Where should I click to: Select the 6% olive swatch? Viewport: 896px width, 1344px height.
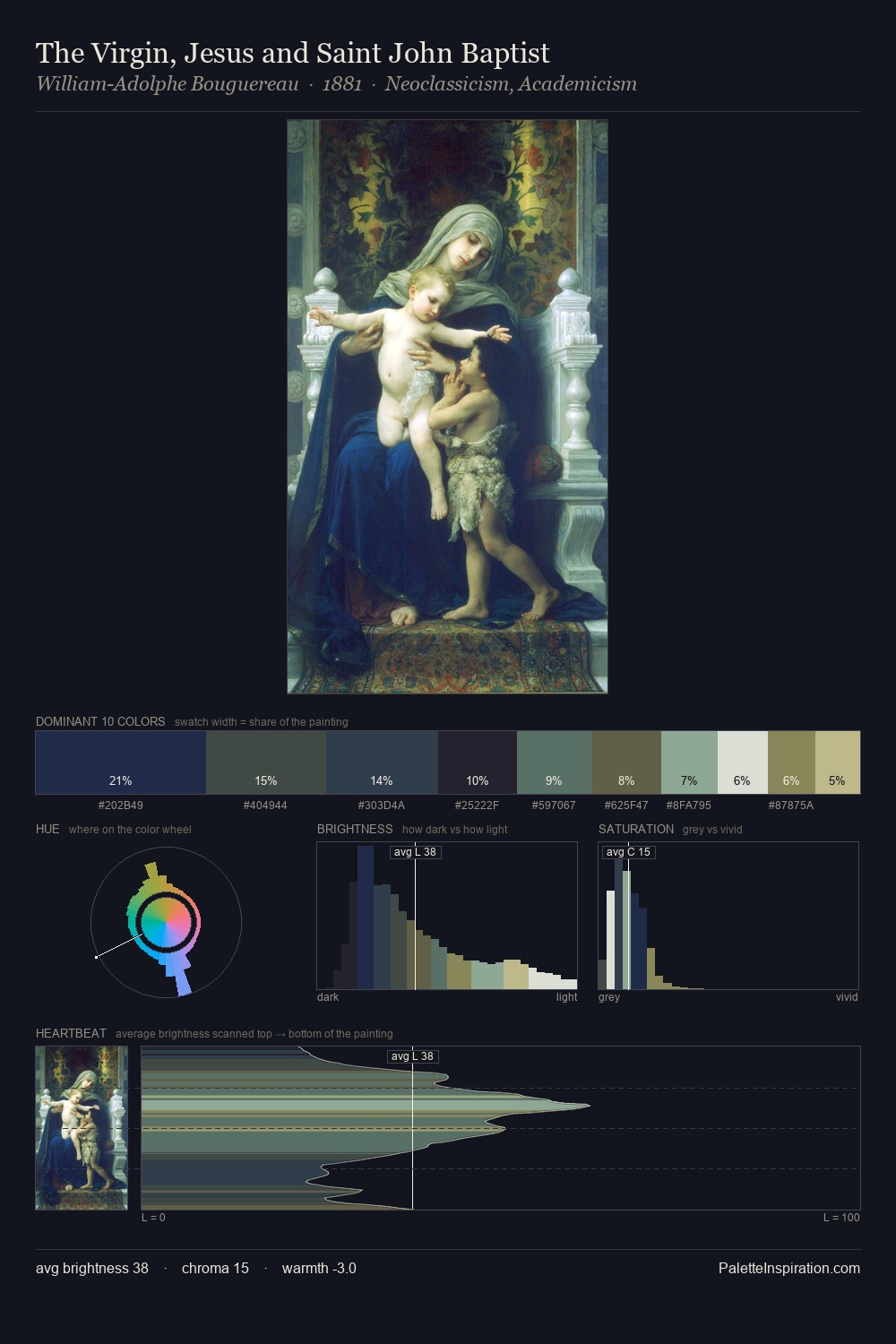791,762
